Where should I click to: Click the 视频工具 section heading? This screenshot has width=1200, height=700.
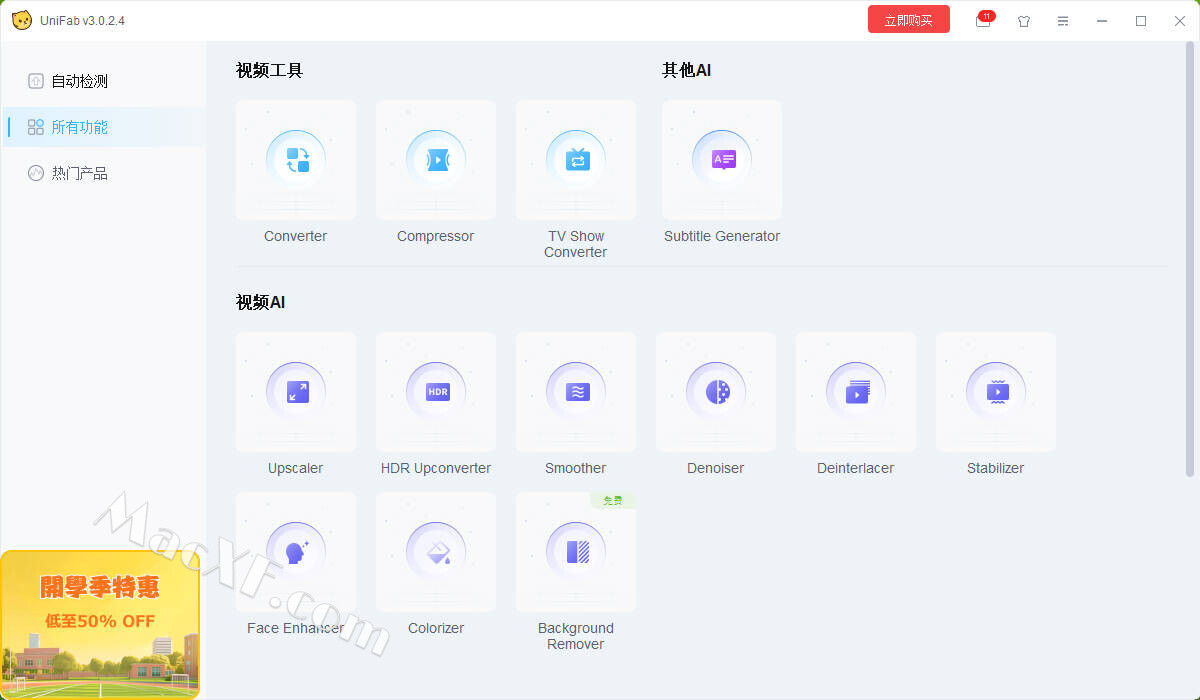tap(269, 70)
